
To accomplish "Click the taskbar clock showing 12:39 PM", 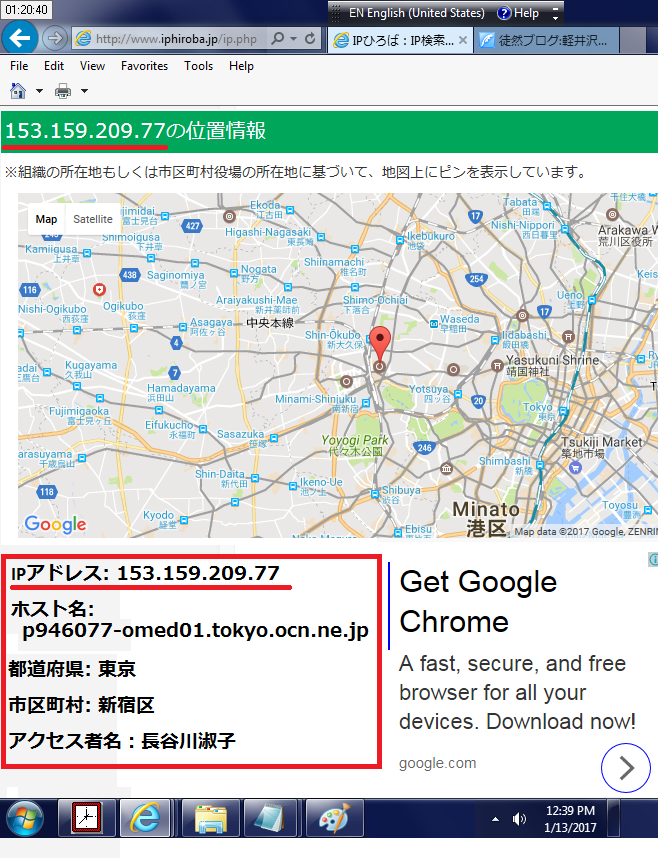I will pos(570,819).
